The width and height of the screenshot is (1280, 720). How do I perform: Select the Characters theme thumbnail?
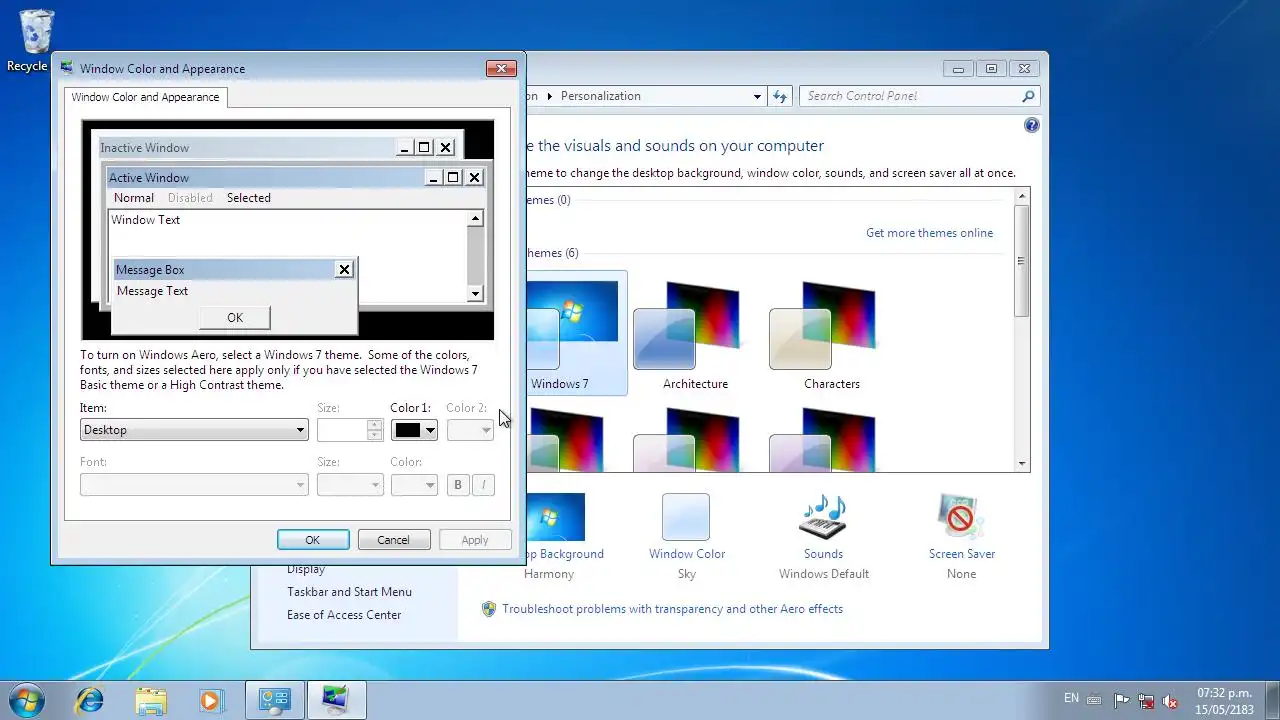pyautogui.click(x=831, y=334)
